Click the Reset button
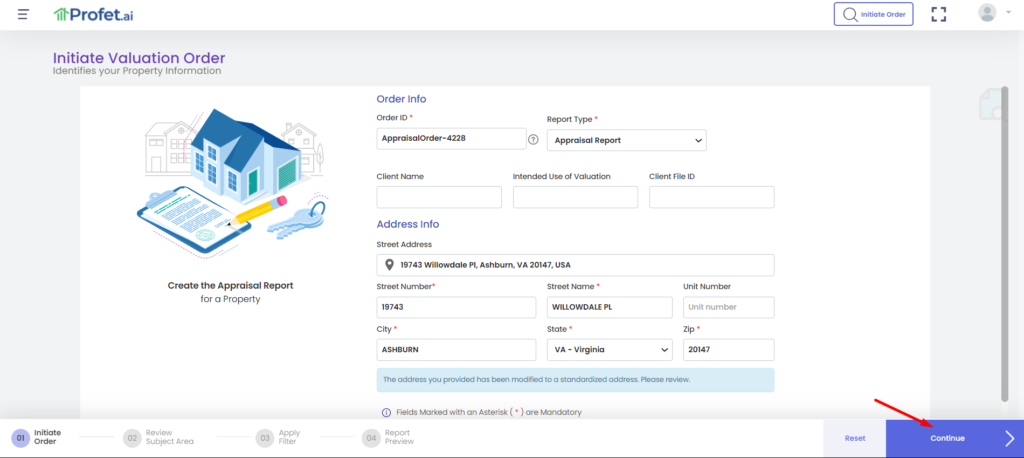This screenshot has height=458, width=1024. coord(854,438)
